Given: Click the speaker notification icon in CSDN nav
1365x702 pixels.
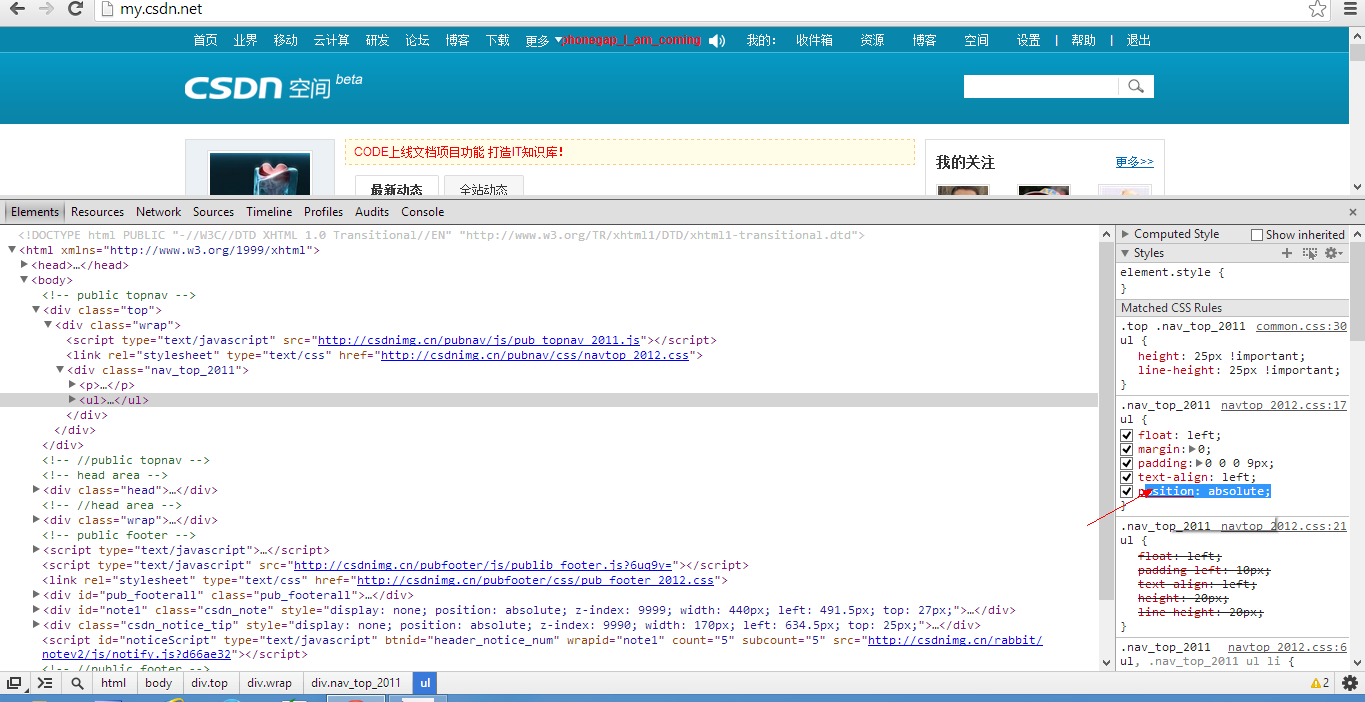Looking at the screenshot, I should coord(717,41).
